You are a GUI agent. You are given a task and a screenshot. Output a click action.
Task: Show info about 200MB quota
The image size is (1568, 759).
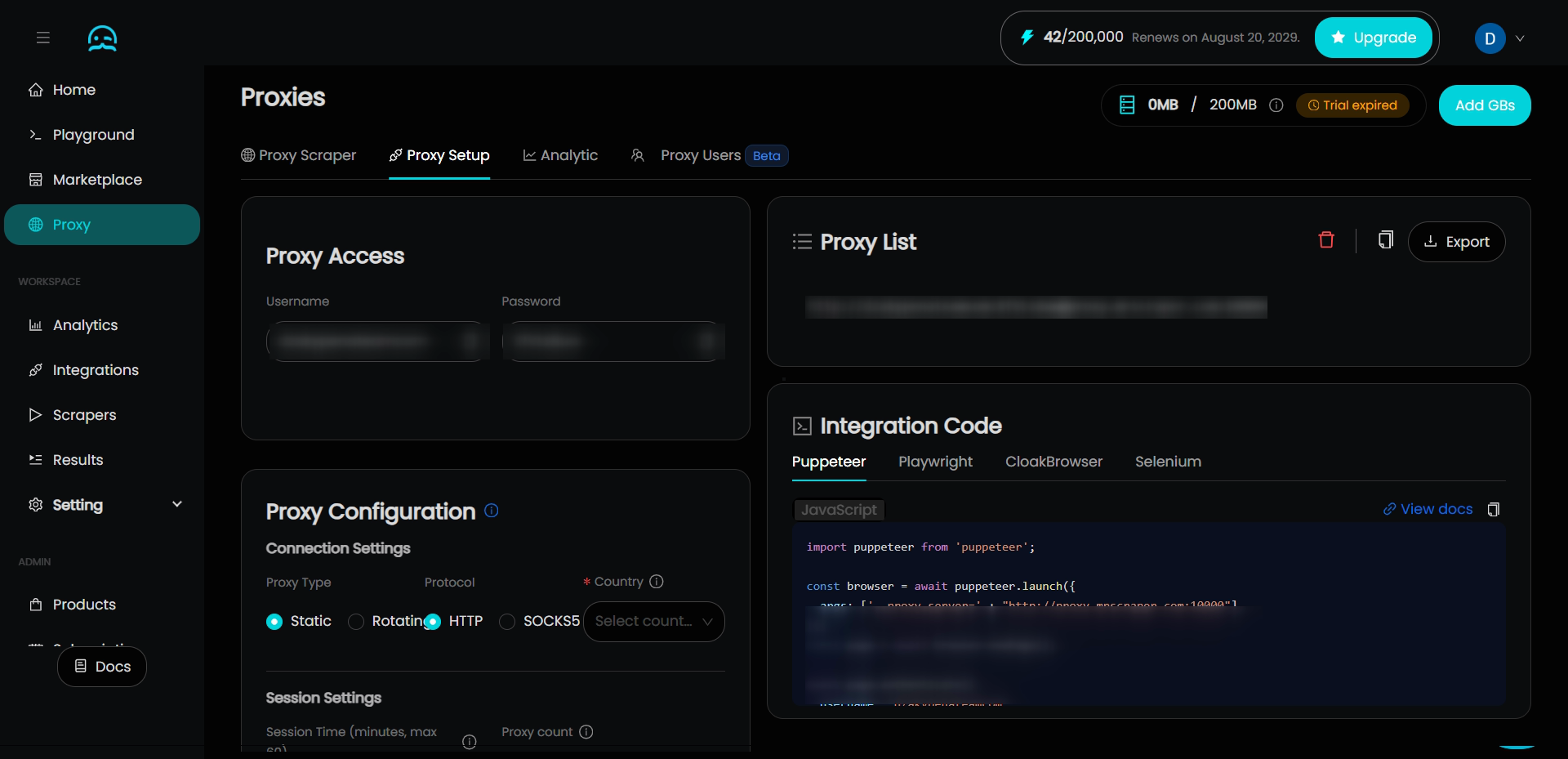(1276, 105)
